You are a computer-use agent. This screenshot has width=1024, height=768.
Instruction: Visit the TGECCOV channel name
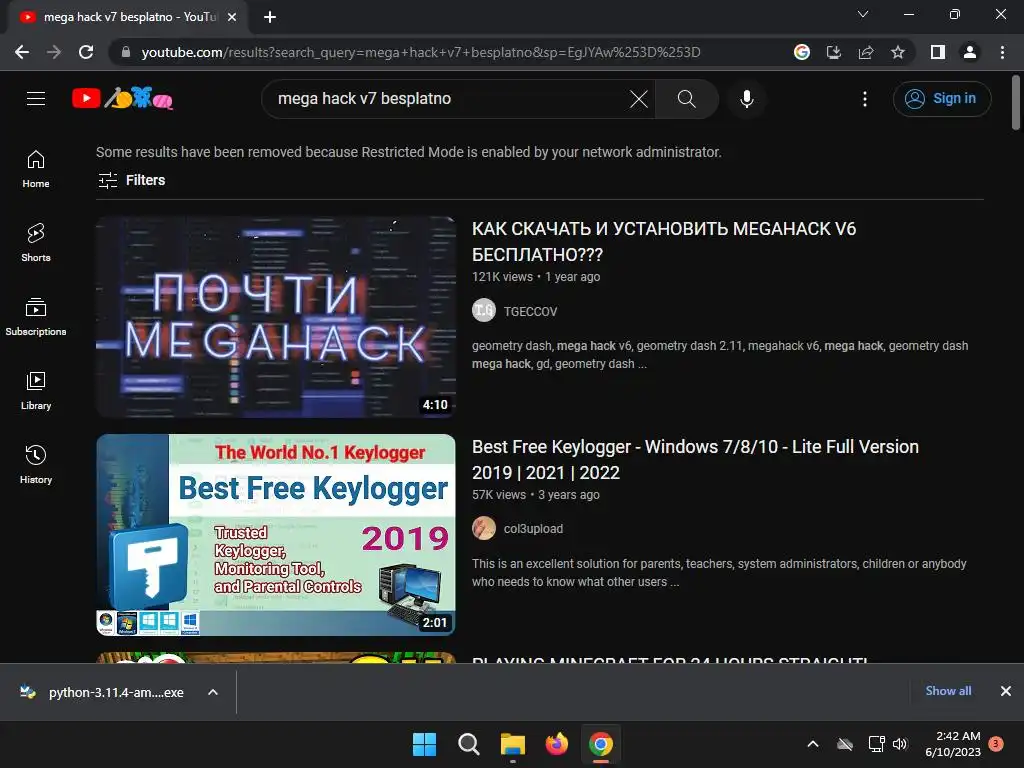(x=530, y=312)
